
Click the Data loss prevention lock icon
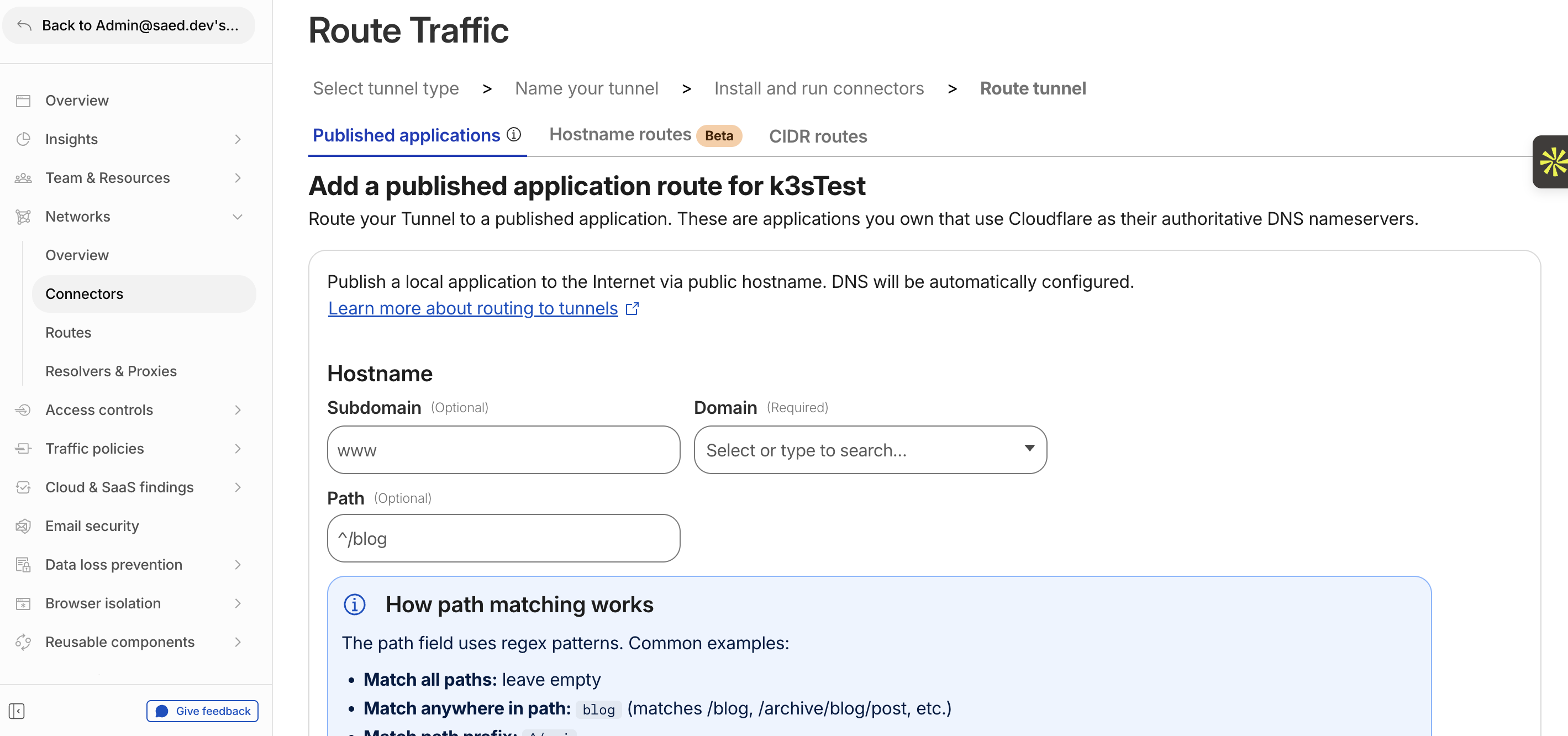click(x=23, y=565)
